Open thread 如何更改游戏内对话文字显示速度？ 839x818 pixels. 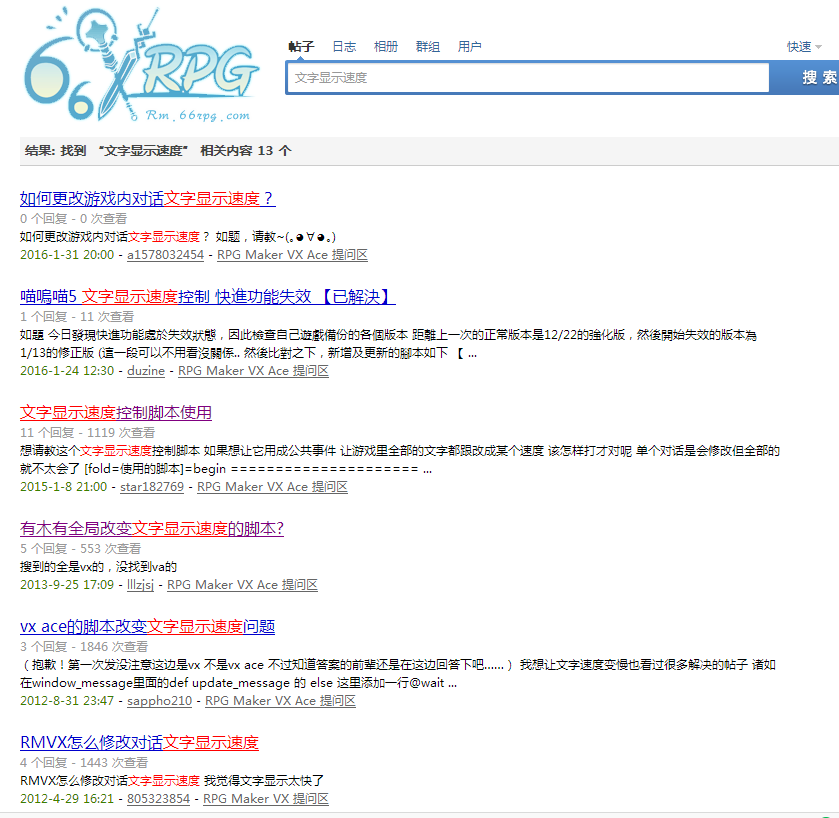tap(148, 198)
